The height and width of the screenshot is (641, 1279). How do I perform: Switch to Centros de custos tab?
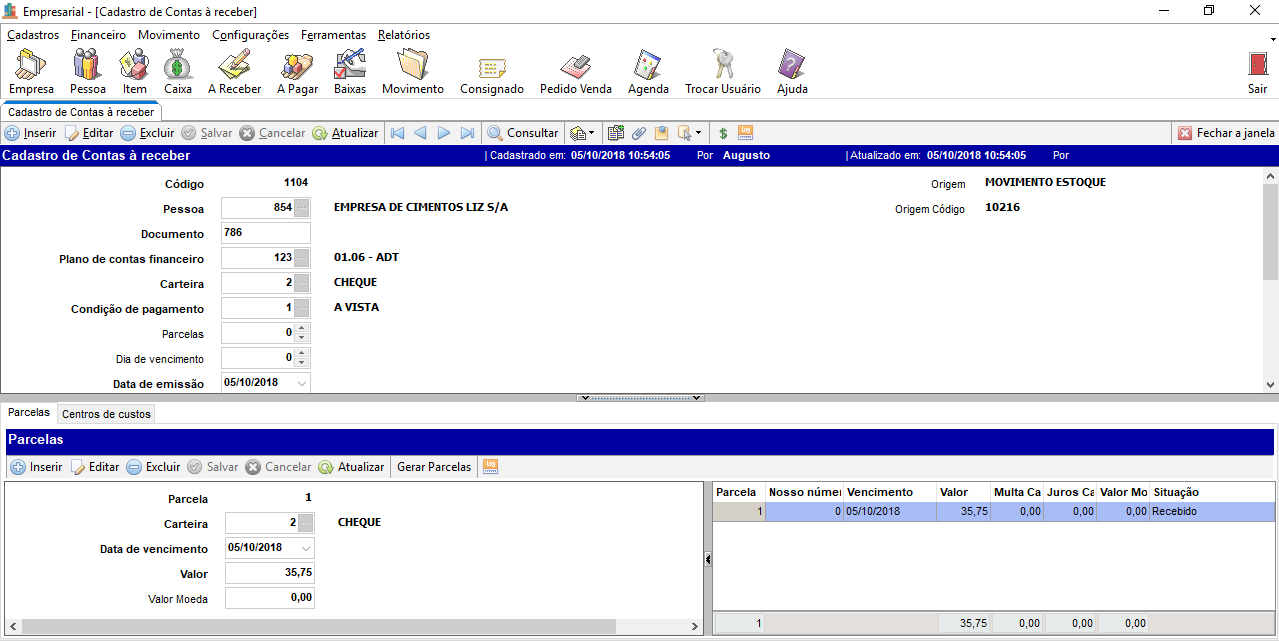106,413
